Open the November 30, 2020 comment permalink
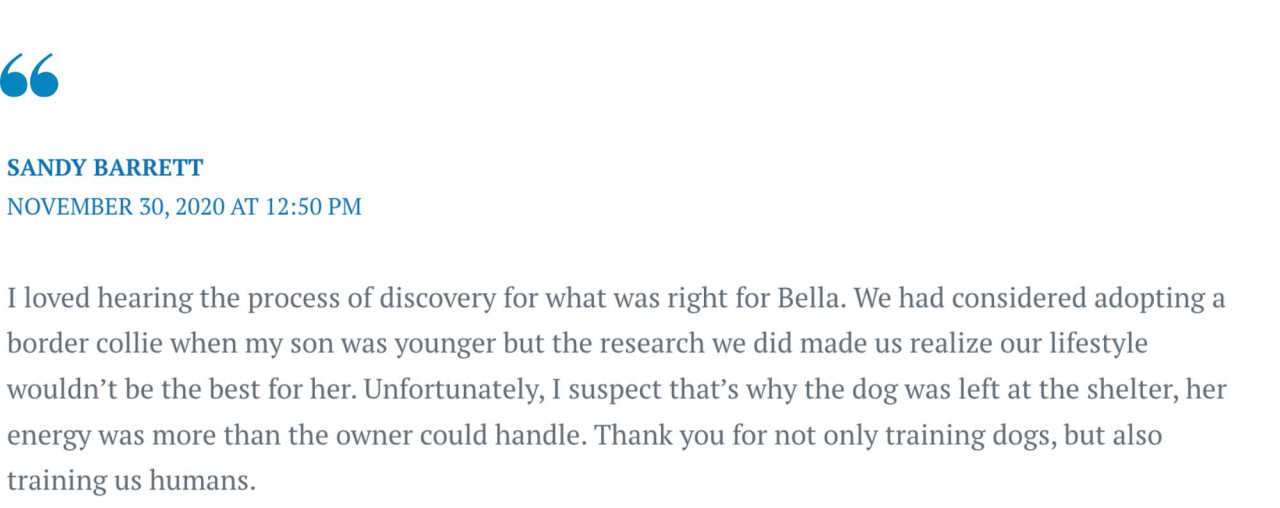This screenshot has height=508, width=1280. [x=184, y=207]
